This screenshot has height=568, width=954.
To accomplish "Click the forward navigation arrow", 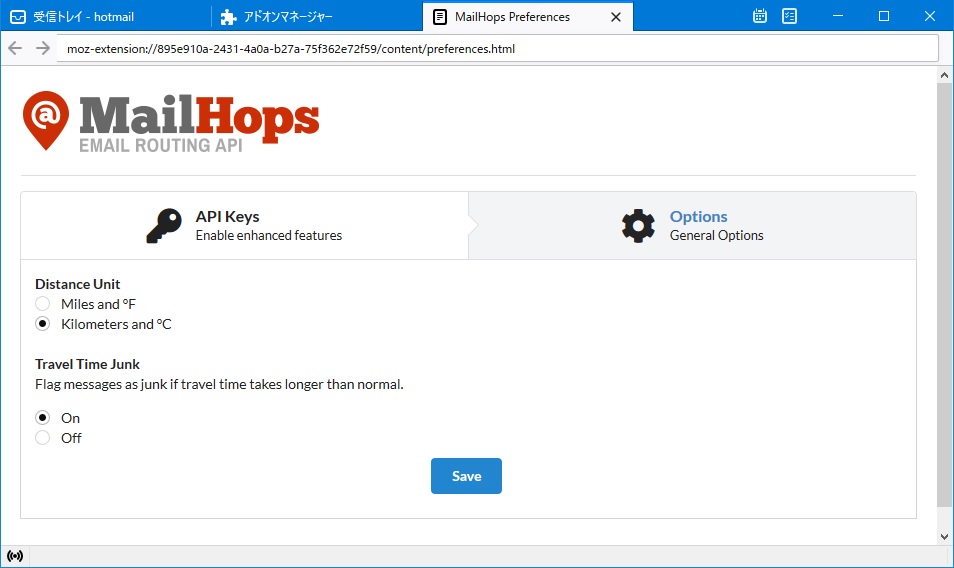I will click(42, 48).
